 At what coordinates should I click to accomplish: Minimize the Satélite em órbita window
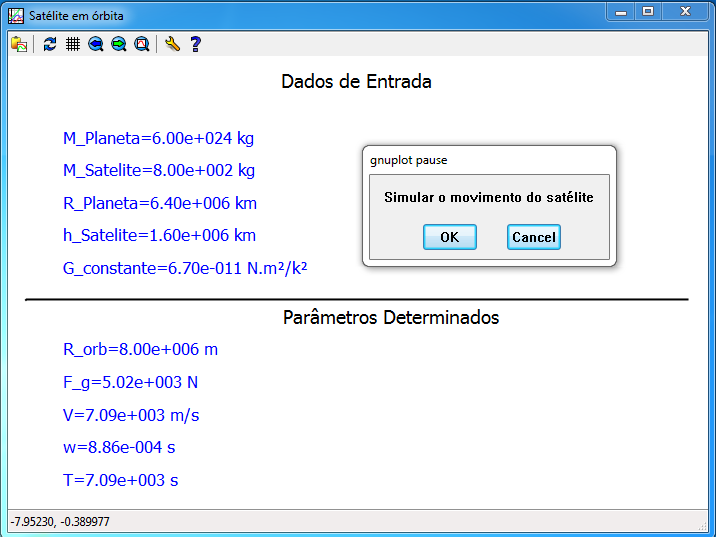(x=621, y=11)
